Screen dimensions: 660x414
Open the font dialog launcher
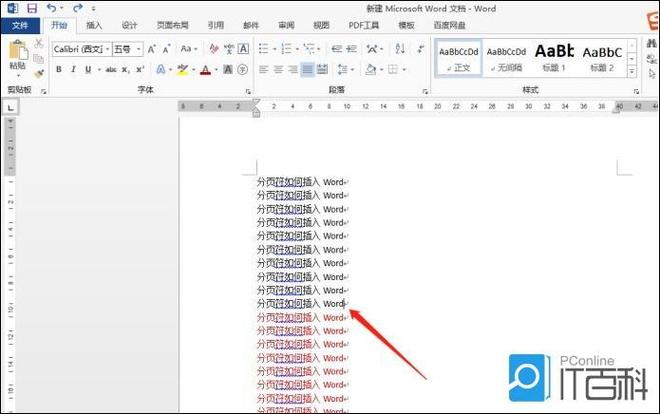pos(248,91)
